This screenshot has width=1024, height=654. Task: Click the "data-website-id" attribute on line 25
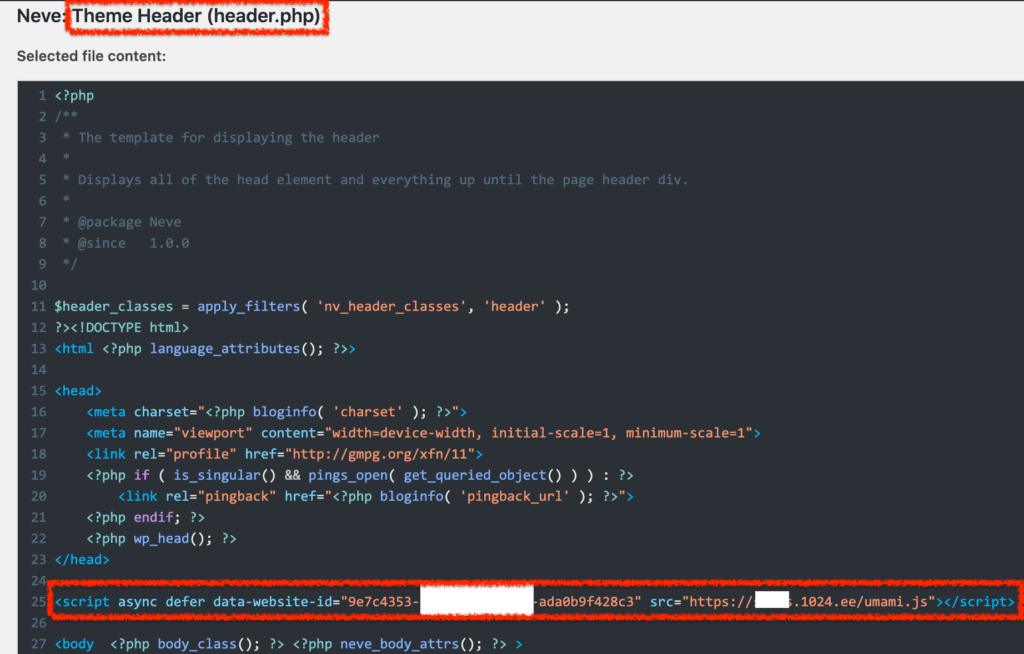[272, 602]
